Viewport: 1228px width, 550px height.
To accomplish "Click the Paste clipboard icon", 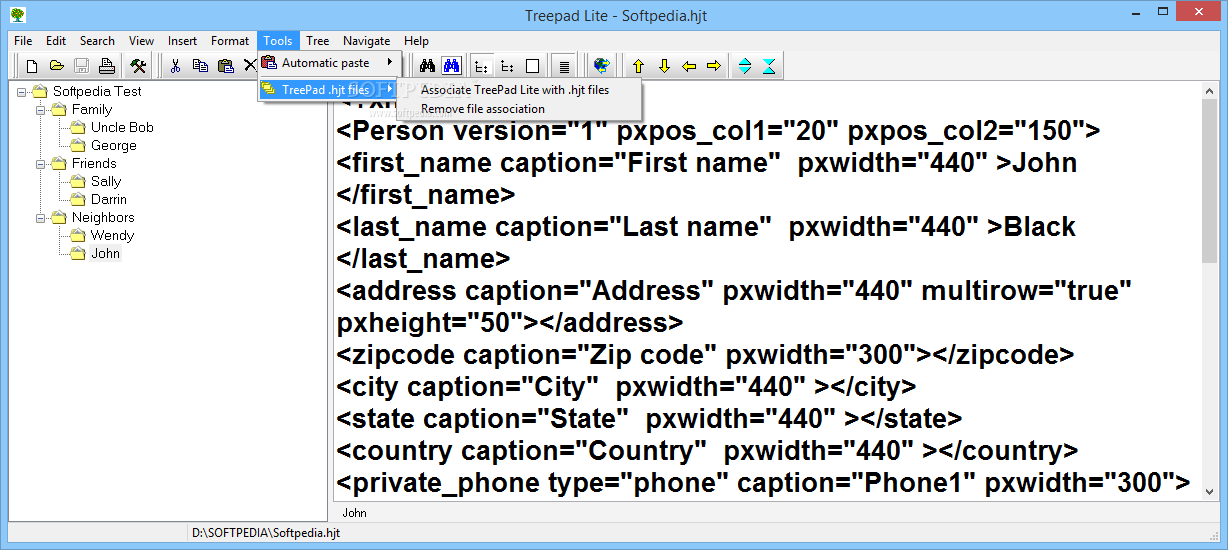I will click(x=226, y=66).
